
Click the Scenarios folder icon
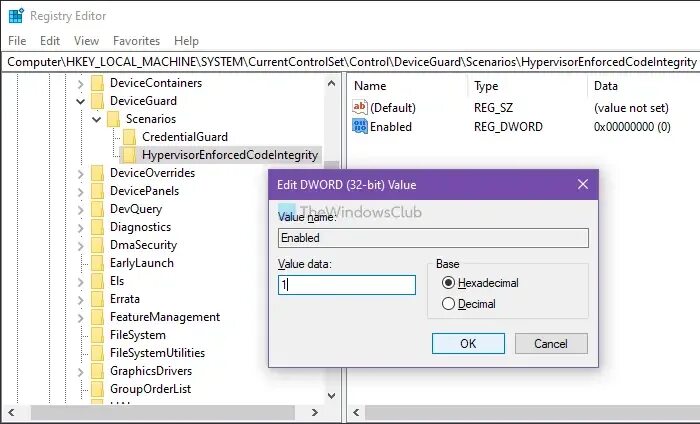(x=113, y=119)
